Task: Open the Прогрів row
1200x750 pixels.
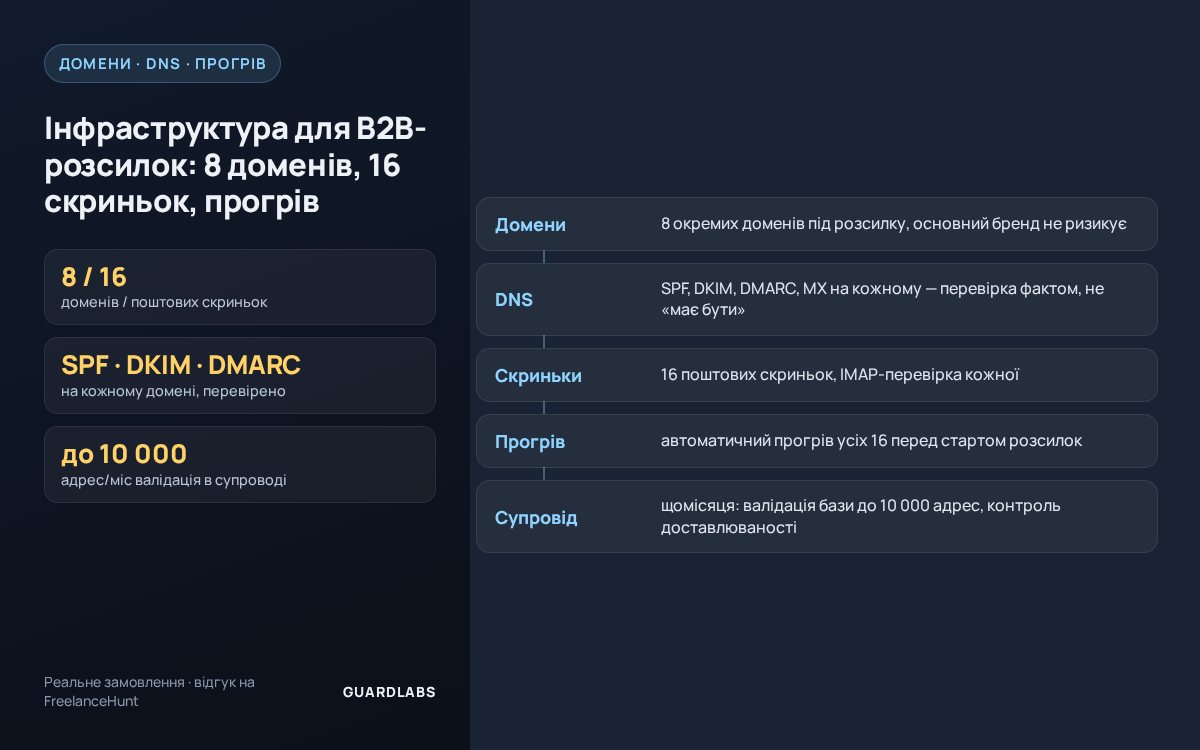Action: [x=817, y=441]
